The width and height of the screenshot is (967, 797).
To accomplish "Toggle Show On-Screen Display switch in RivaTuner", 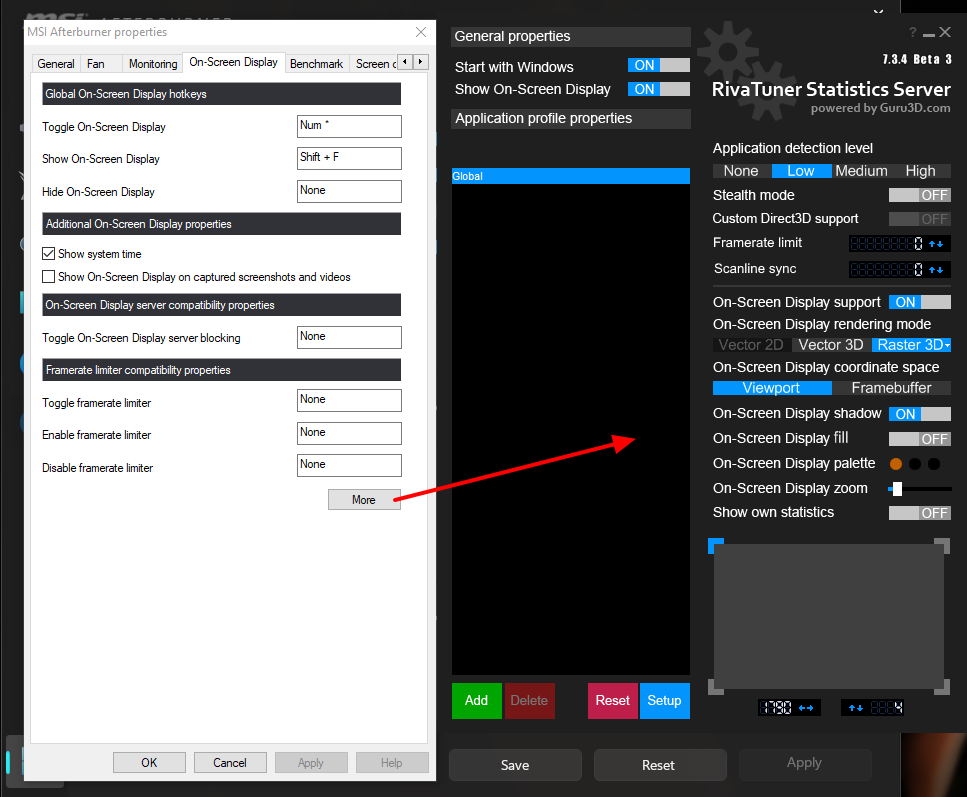I will pos(659,89).
